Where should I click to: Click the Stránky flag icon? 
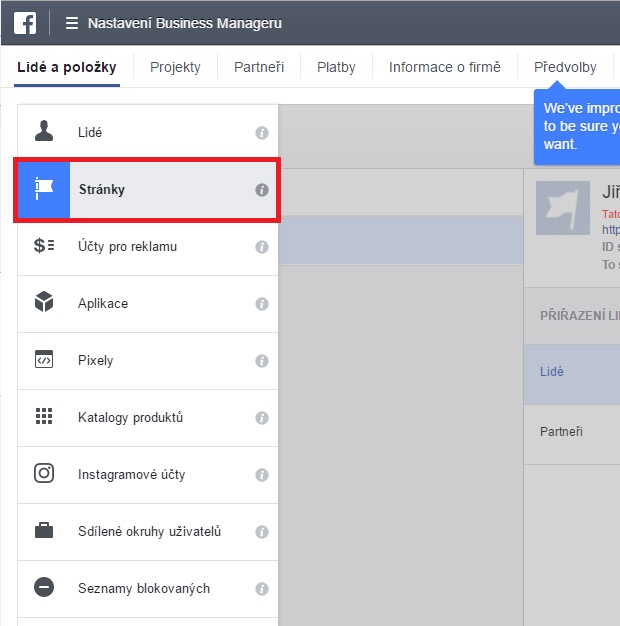(x=44, y=189)
